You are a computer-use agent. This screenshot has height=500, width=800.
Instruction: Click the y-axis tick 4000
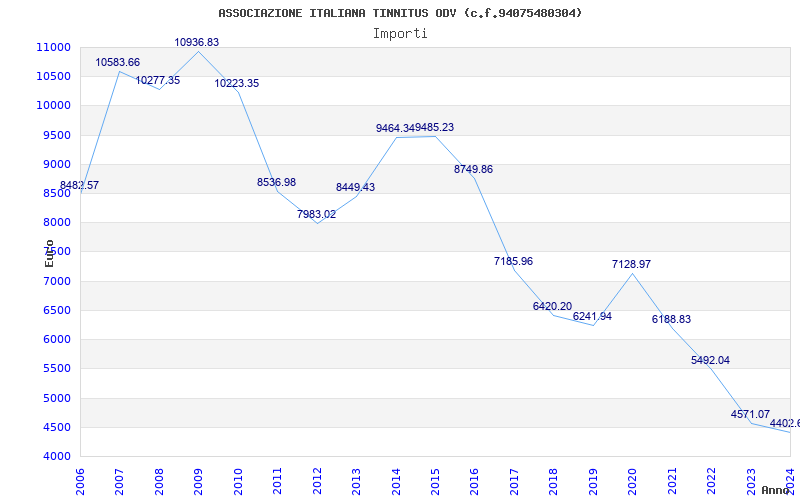pyautogui.click(x=56, y=456)
